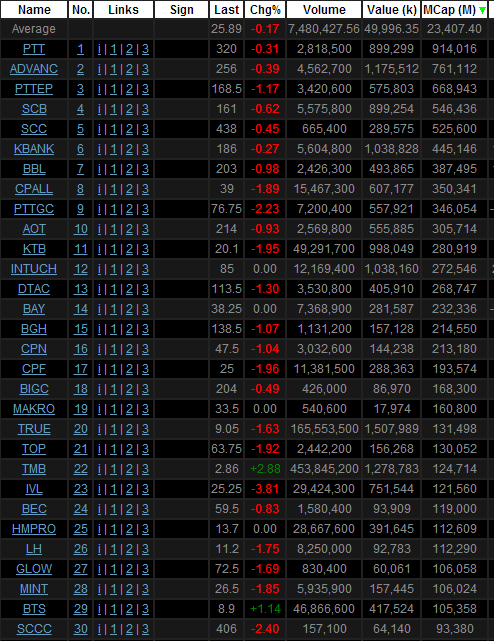The width and height of the screenshot is (494, 641).
Task: Open link 1 in the BTS row
Action: [x=113, y=609]
